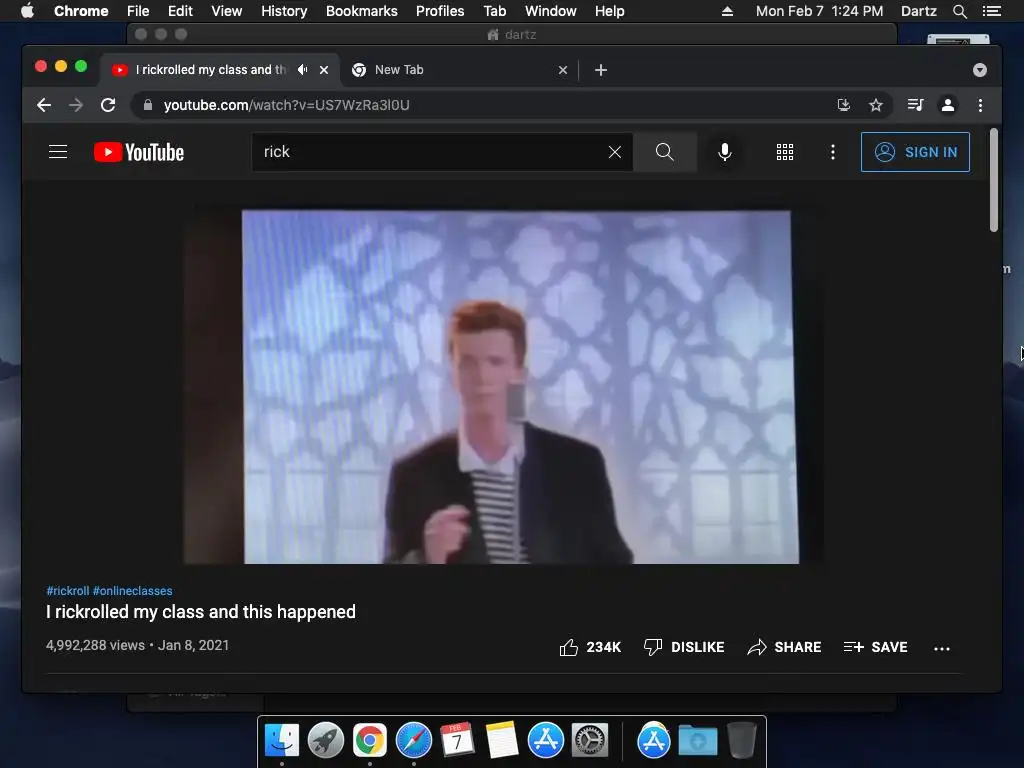The image size is (1024, 768).
Task: Click the address bar URL
Action: tap(287, 105)
